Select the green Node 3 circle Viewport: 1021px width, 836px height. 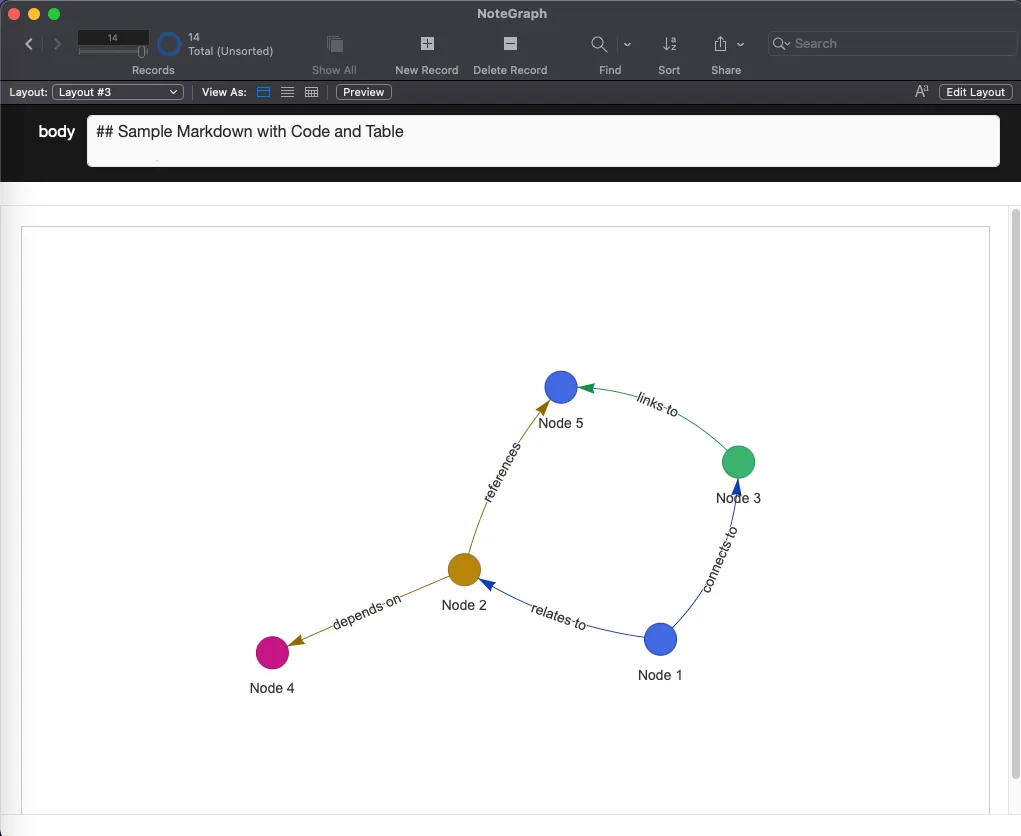pos(738,462)
